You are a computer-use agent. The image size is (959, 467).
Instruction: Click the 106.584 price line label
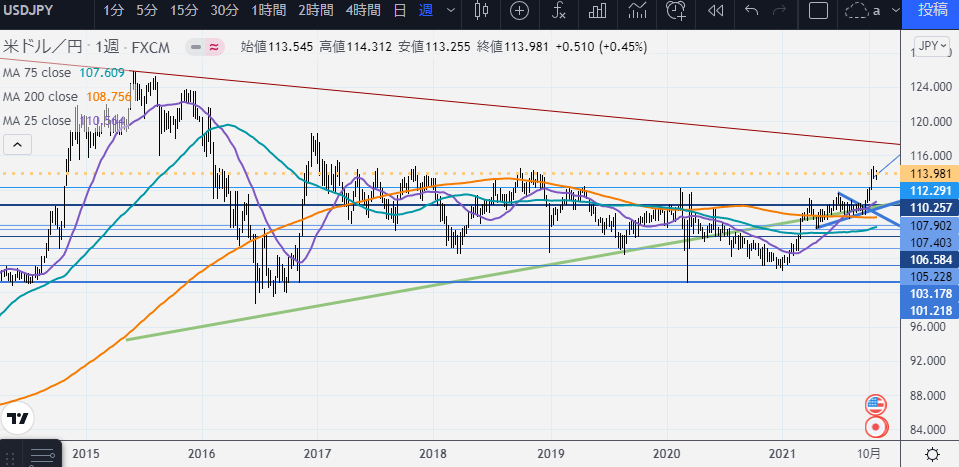930,260
